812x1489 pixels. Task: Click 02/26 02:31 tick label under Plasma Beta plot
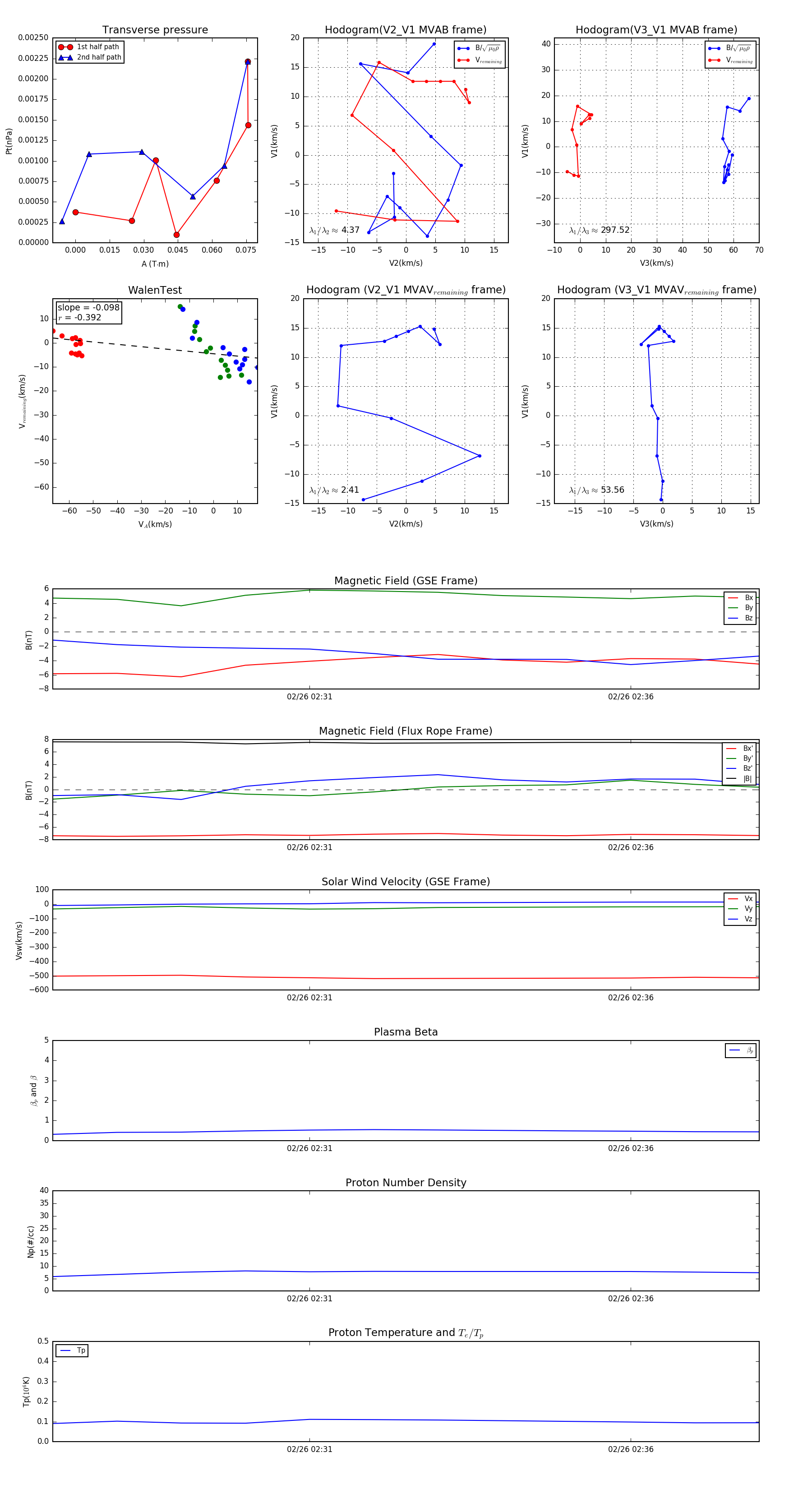310,1148
